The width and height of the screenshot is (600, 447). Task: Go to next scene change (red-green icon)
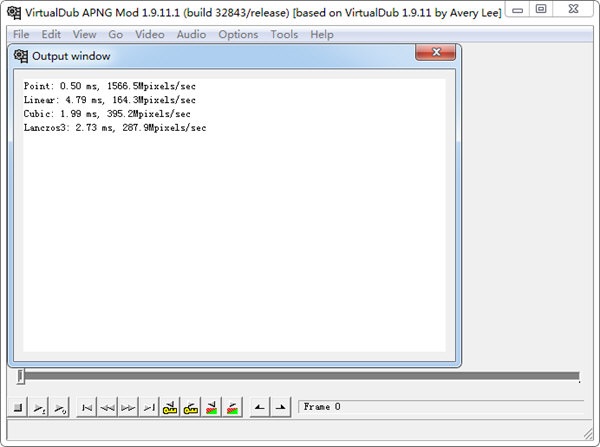click(x=232, y=408)
